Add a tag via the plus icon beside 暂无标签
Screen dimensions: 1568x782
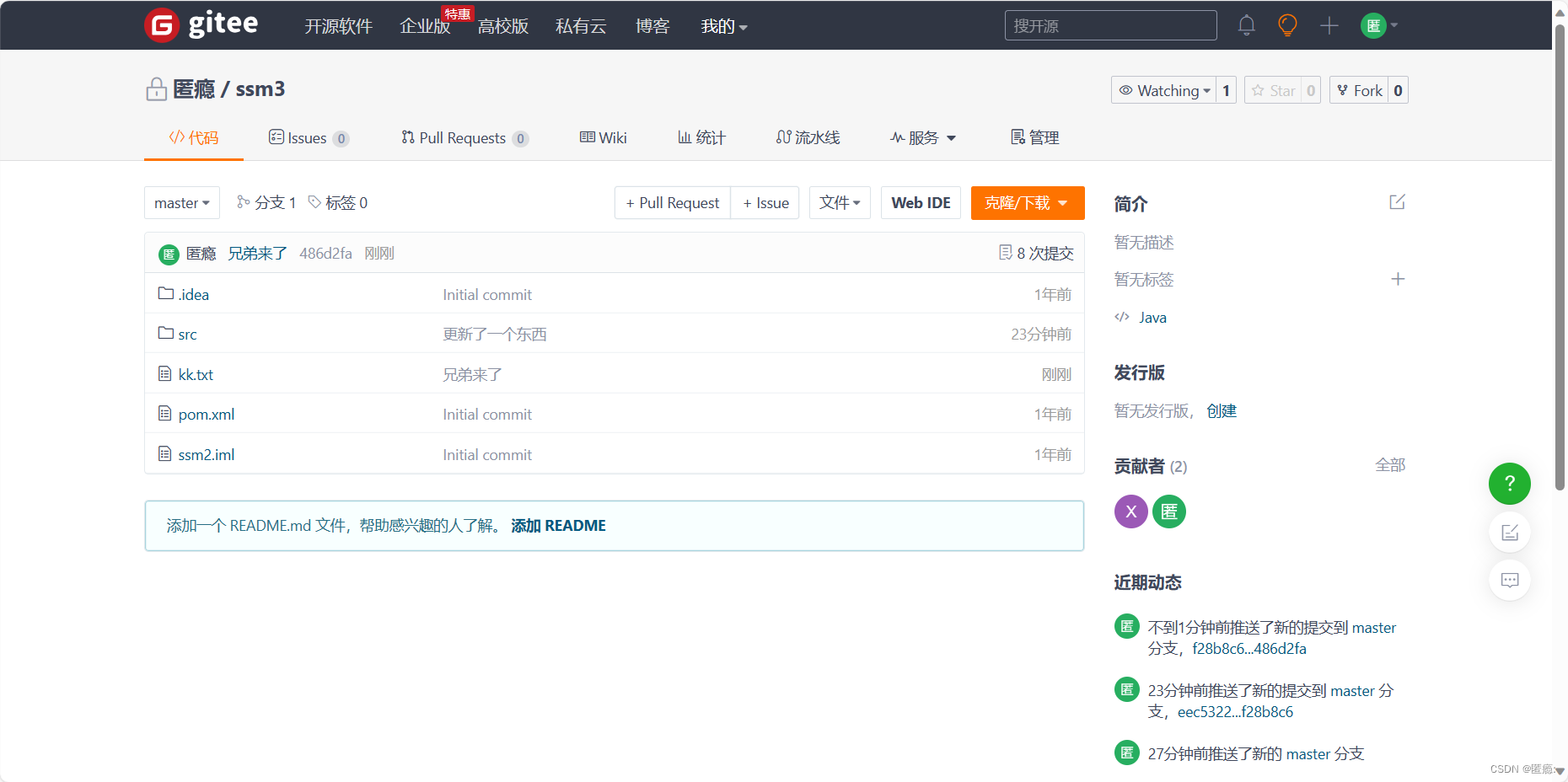(x=1398, y=279)
